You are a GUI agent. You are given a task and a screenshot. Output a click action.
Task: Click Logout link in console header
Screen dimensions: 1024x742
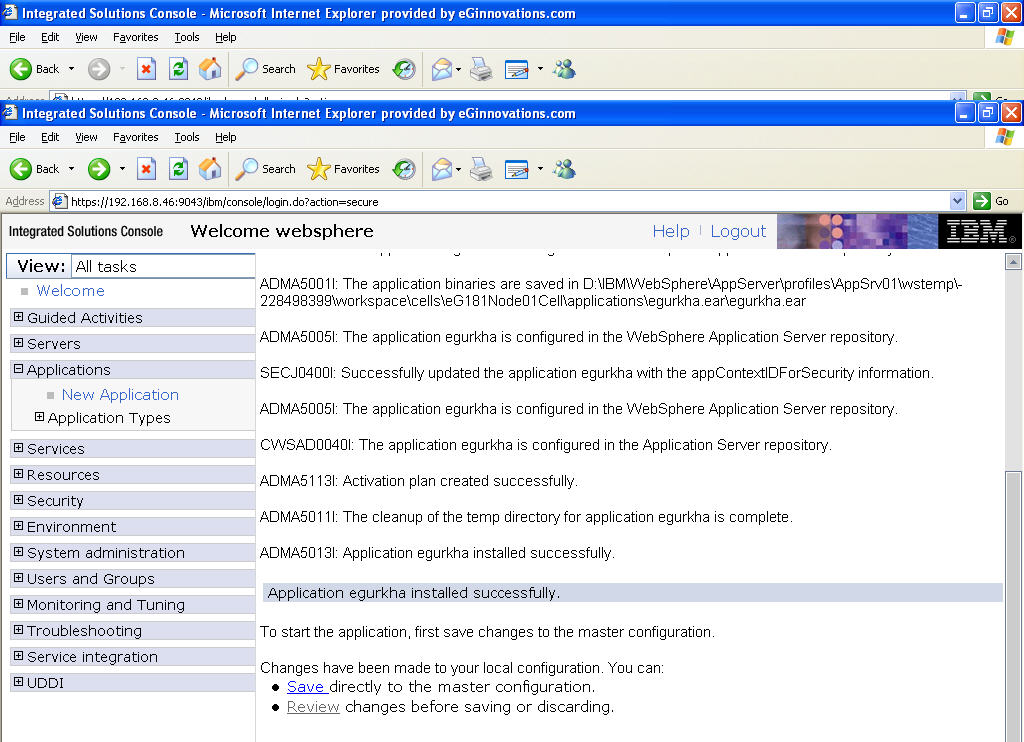pos(738,231)
